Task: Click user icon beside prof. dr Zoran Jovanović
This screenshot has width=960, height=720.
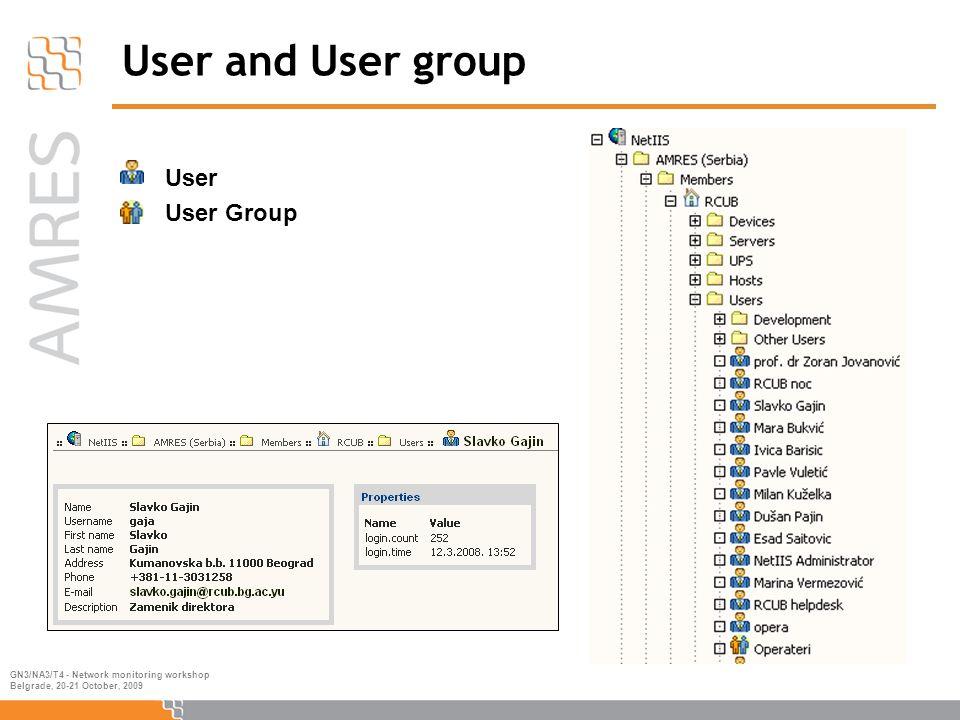Action: (740, 359)
